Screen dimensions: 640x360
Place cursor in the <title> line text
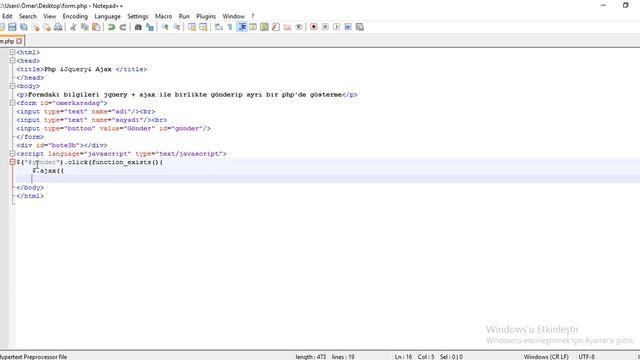tap(82, 69)
